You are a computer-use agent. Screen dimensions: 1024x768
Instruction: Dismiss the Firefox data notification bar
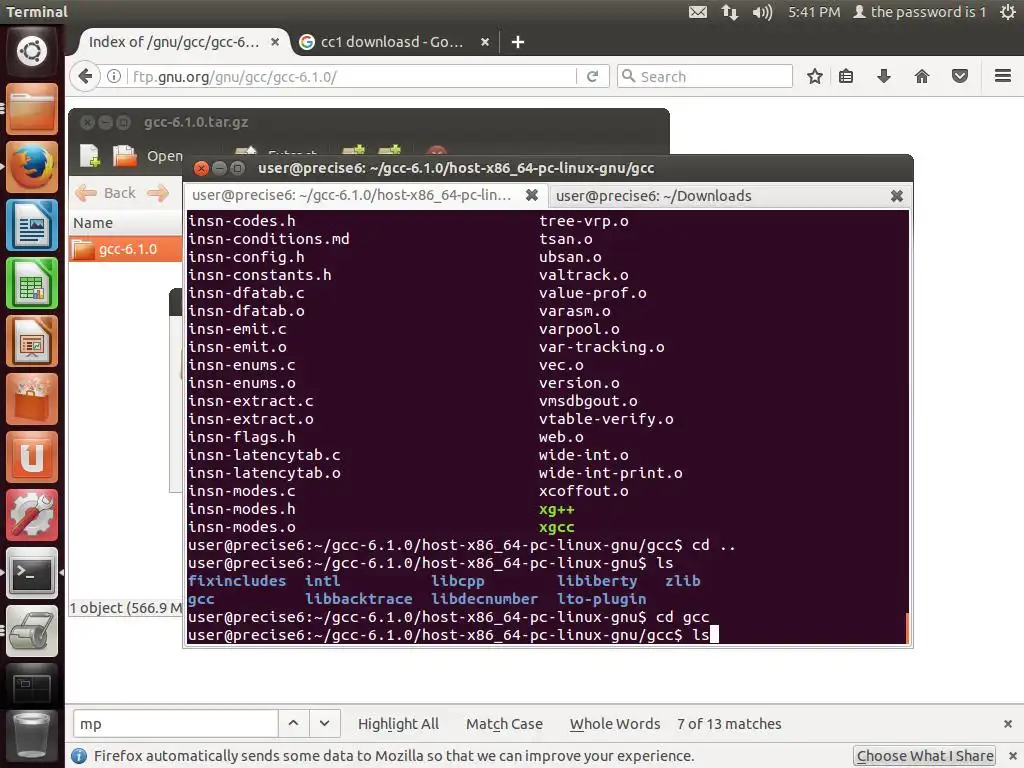[x=1013, y=756]
